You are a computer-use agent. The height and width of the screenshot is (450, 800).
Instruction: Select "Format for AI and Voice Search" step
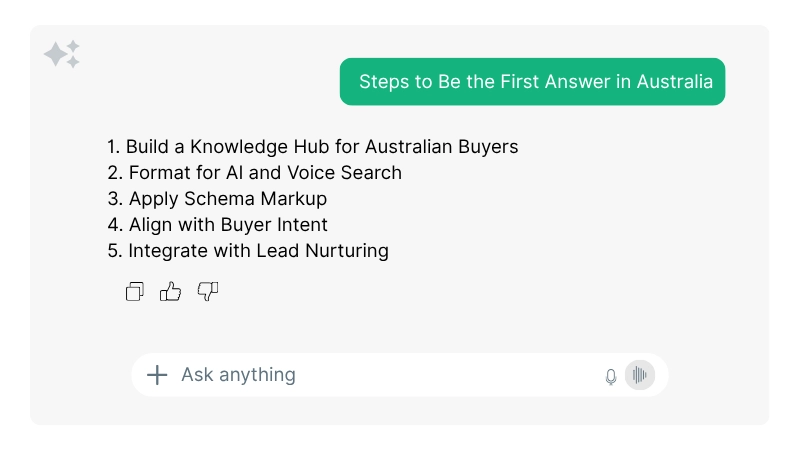coord(254,173)
